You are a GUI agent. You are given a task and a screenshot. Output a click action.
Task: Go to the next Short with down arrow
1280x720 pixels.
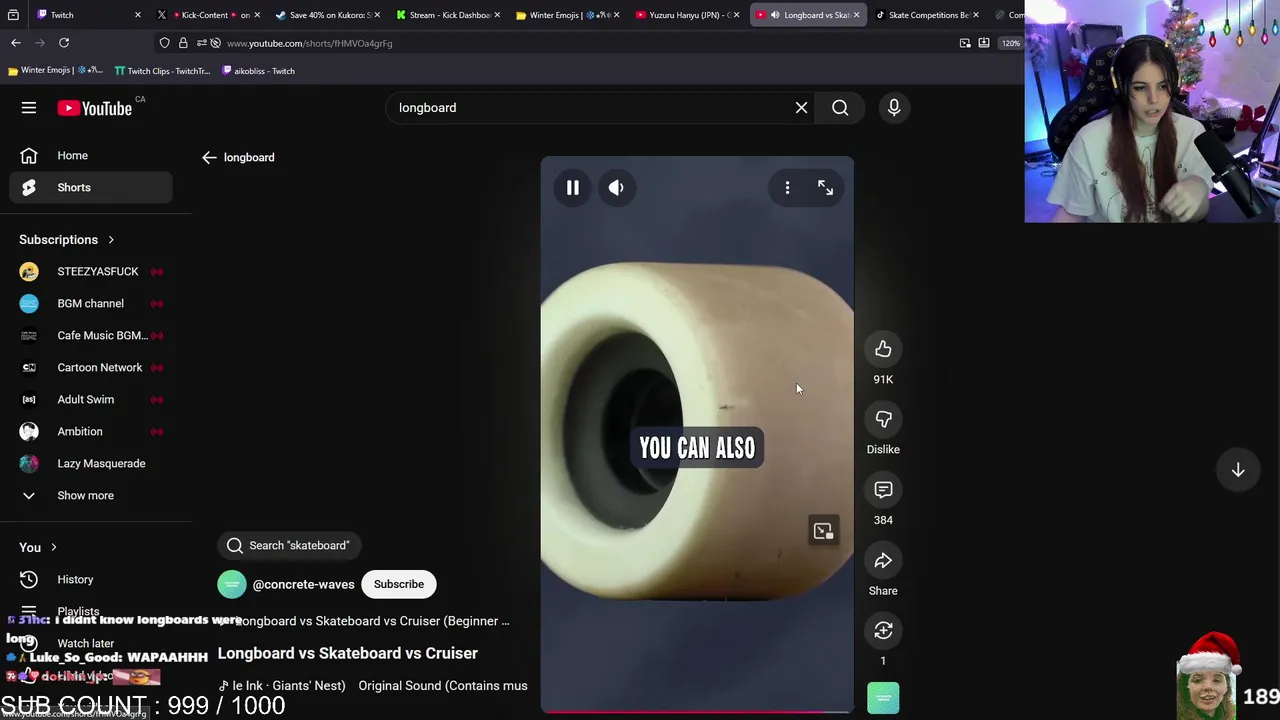[x=1238, y=470]
